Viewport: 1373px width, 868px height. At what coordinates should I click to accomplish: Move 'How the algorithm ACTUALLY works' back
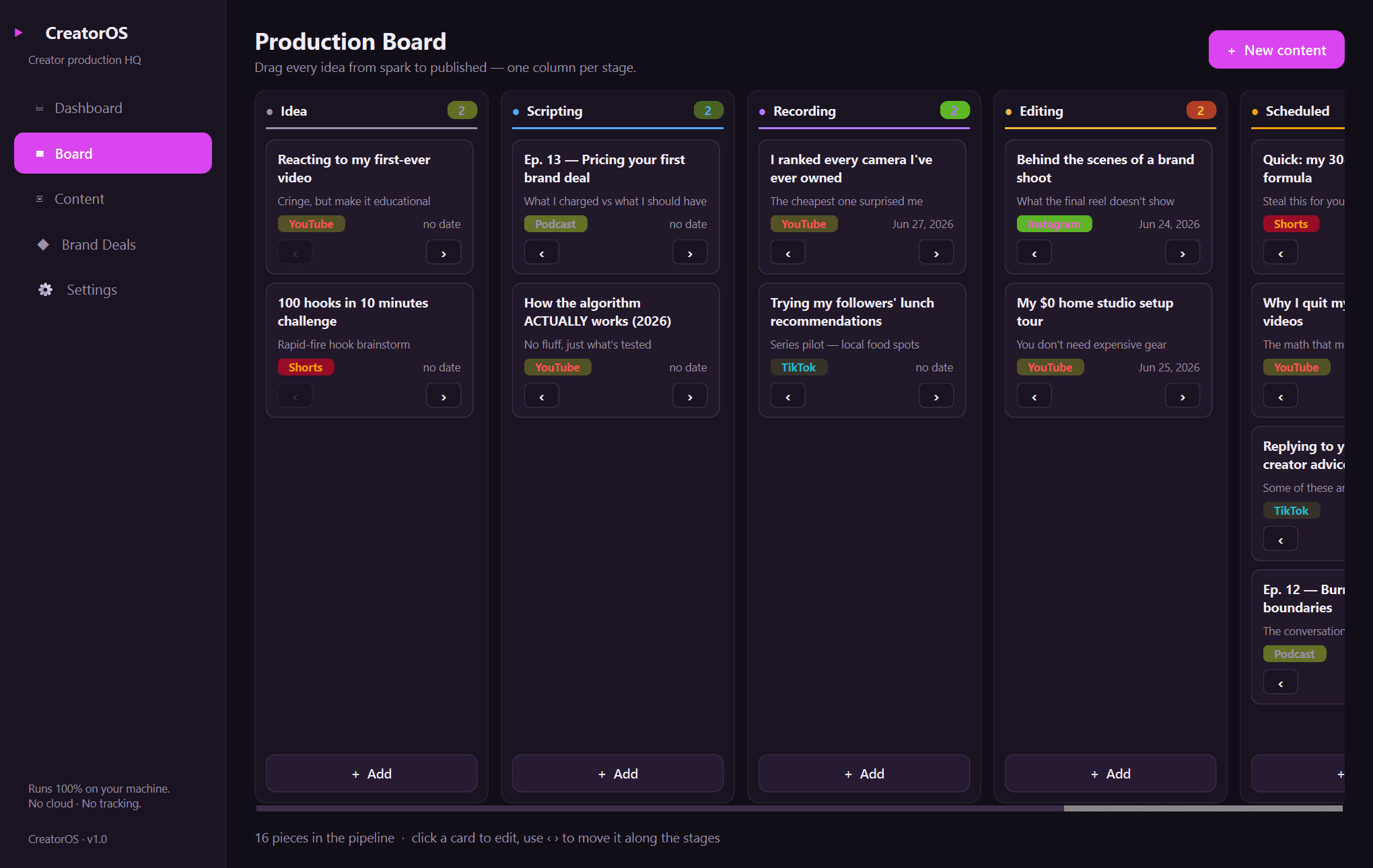click(542, 396)
